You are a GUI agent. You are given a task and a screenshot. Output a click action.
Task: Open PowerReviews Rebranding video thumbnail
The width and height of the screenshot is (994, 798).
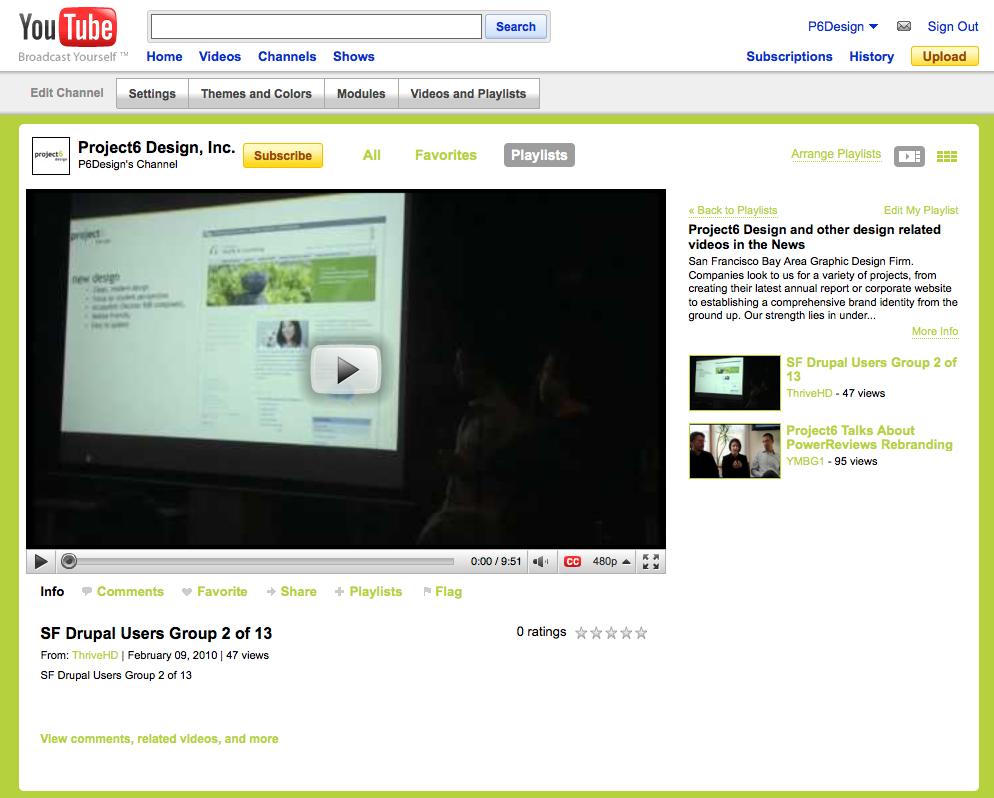click(735, 451)
